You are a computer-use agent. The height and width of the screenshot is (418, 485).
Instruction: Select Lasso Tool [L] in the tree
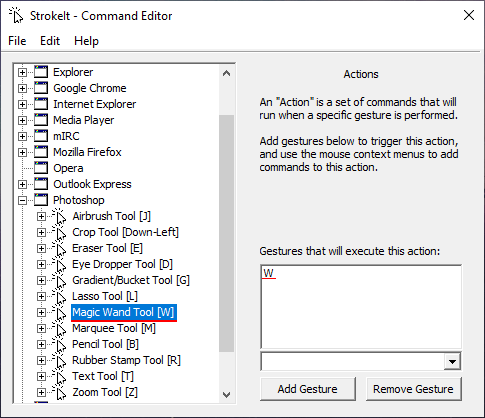tap(105, 296)
